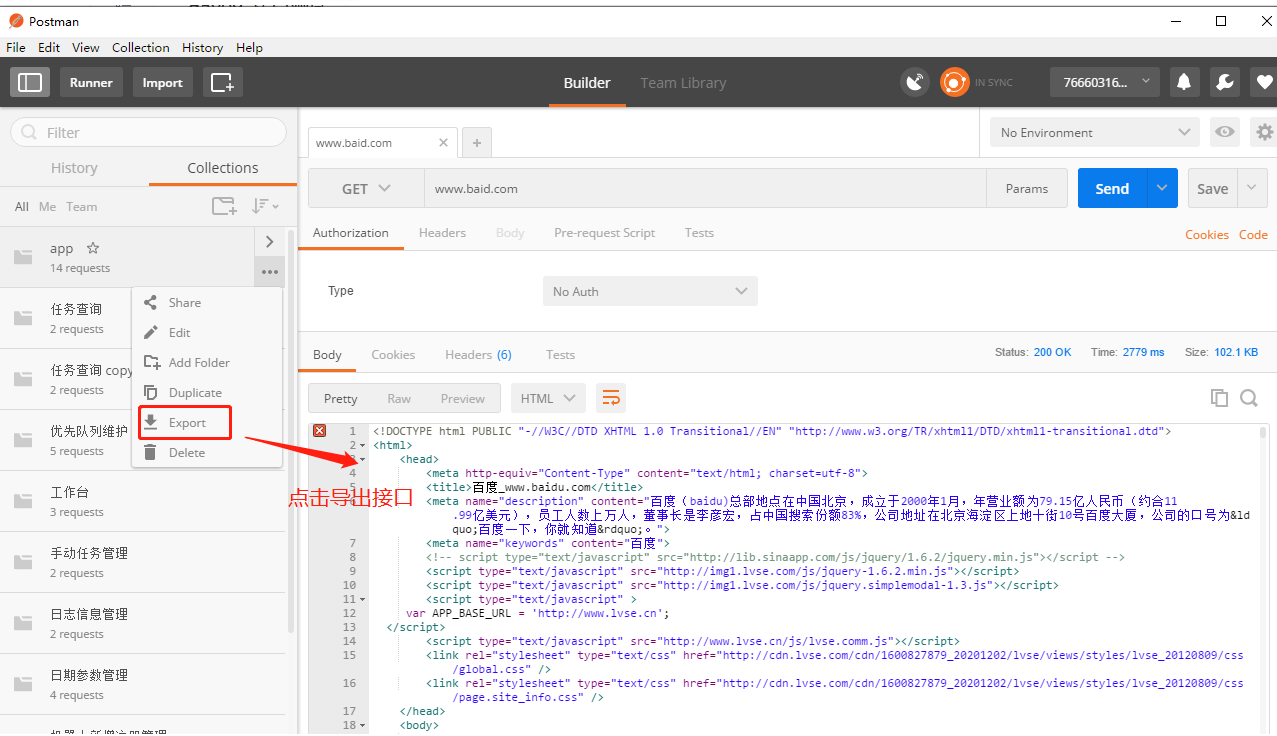
Task: Search within response body icon
Action: 1249,398
